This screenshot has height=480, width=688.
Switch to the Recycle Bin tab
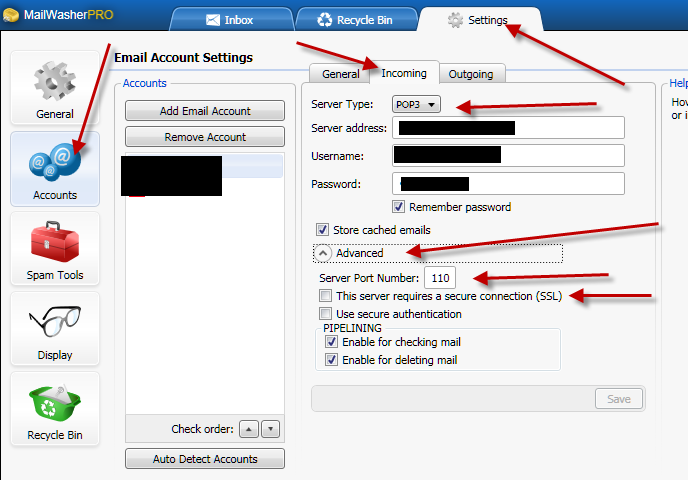click(x=356, y=20)
